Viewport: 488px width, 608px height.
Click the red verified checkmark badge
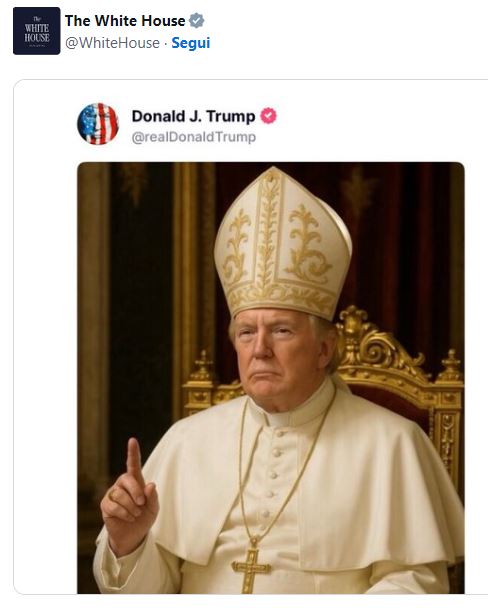tap(268, 116)
